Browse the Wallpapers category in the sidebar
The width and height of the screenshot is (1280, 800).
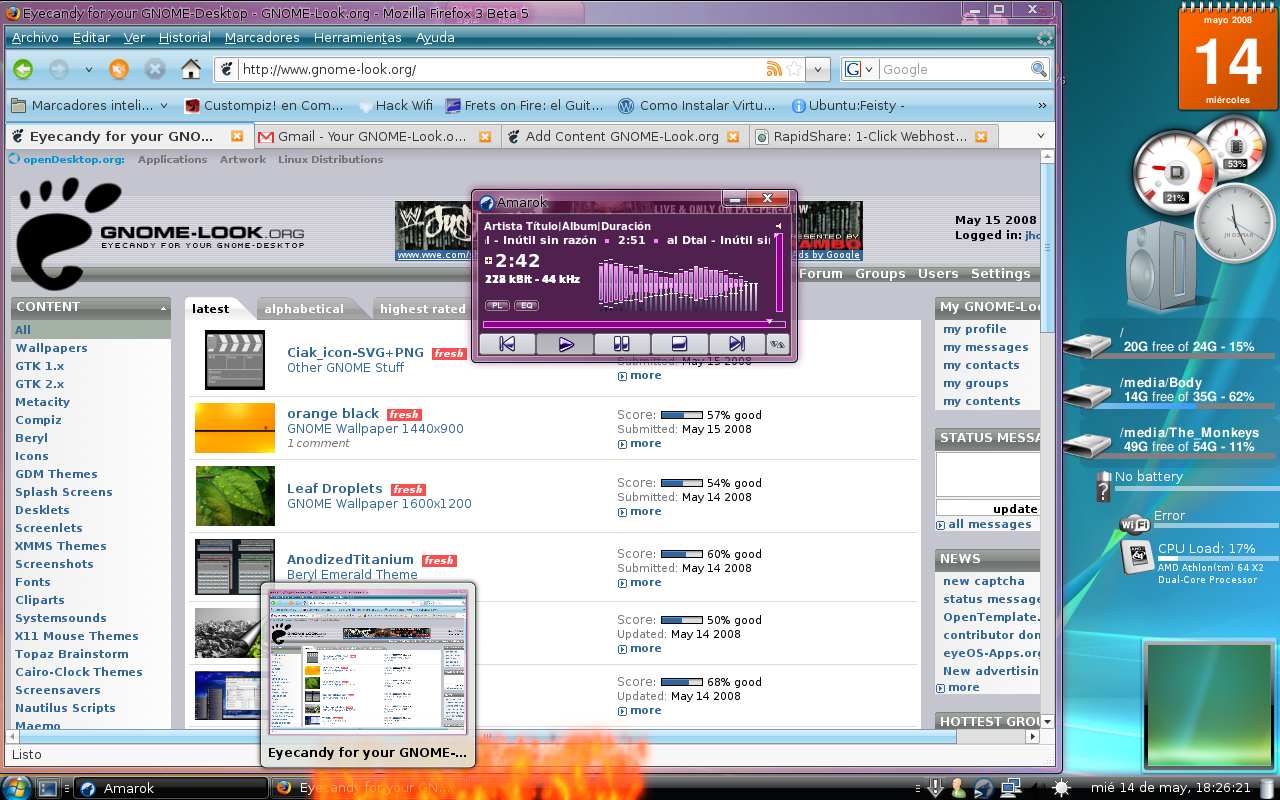coord(51,347)
